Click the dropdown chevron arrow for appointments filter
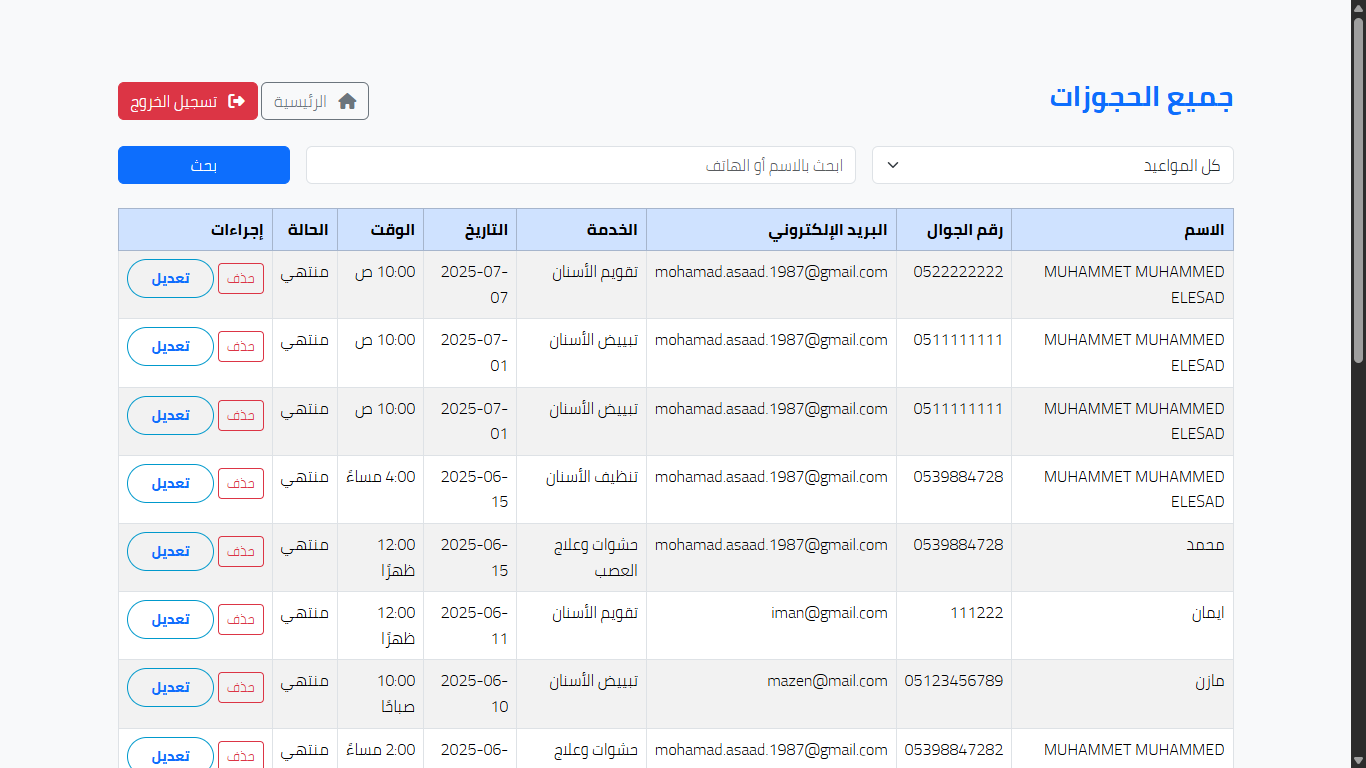1366x768 pixels. pyautogui.click(x=893, y=165)
